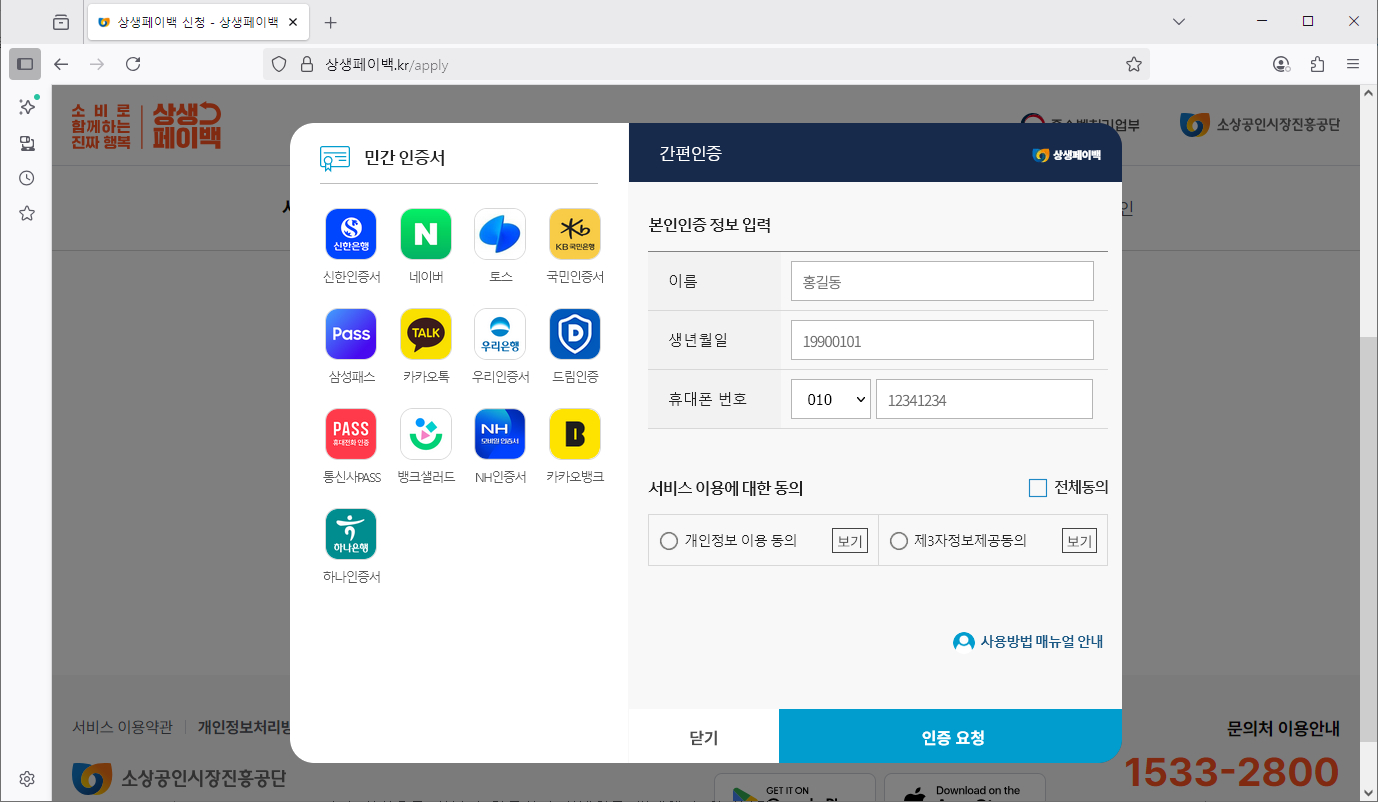Screen dimensions: 1378x802
Task: Choose the 통신사PASS icon
Action: (x=351, y=434)
